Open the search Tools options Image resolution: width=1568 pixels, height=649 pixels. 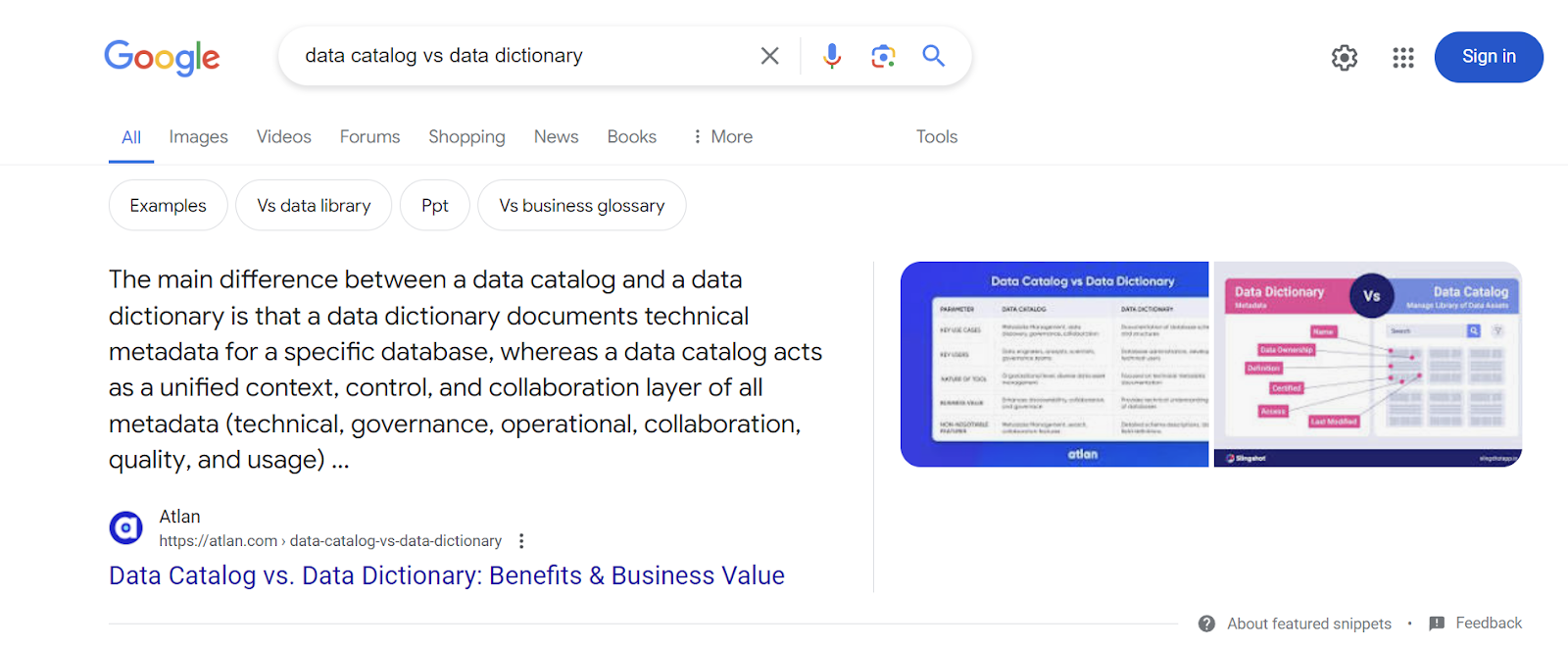[x=937, y=137]
